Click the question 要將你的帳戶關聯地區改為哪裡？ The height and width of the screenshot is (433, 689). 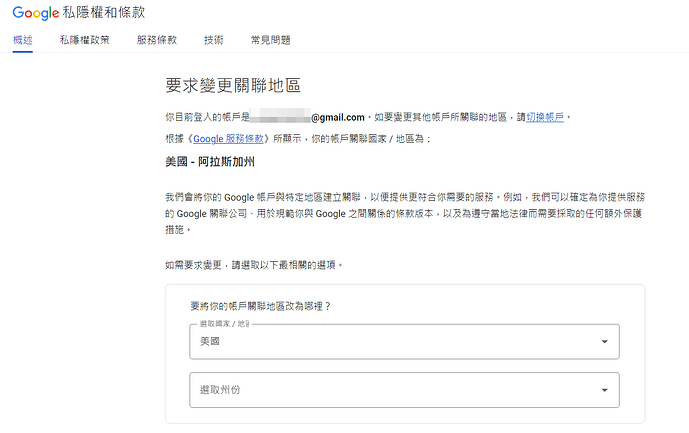pyautogui.click(x=261, y=306)
